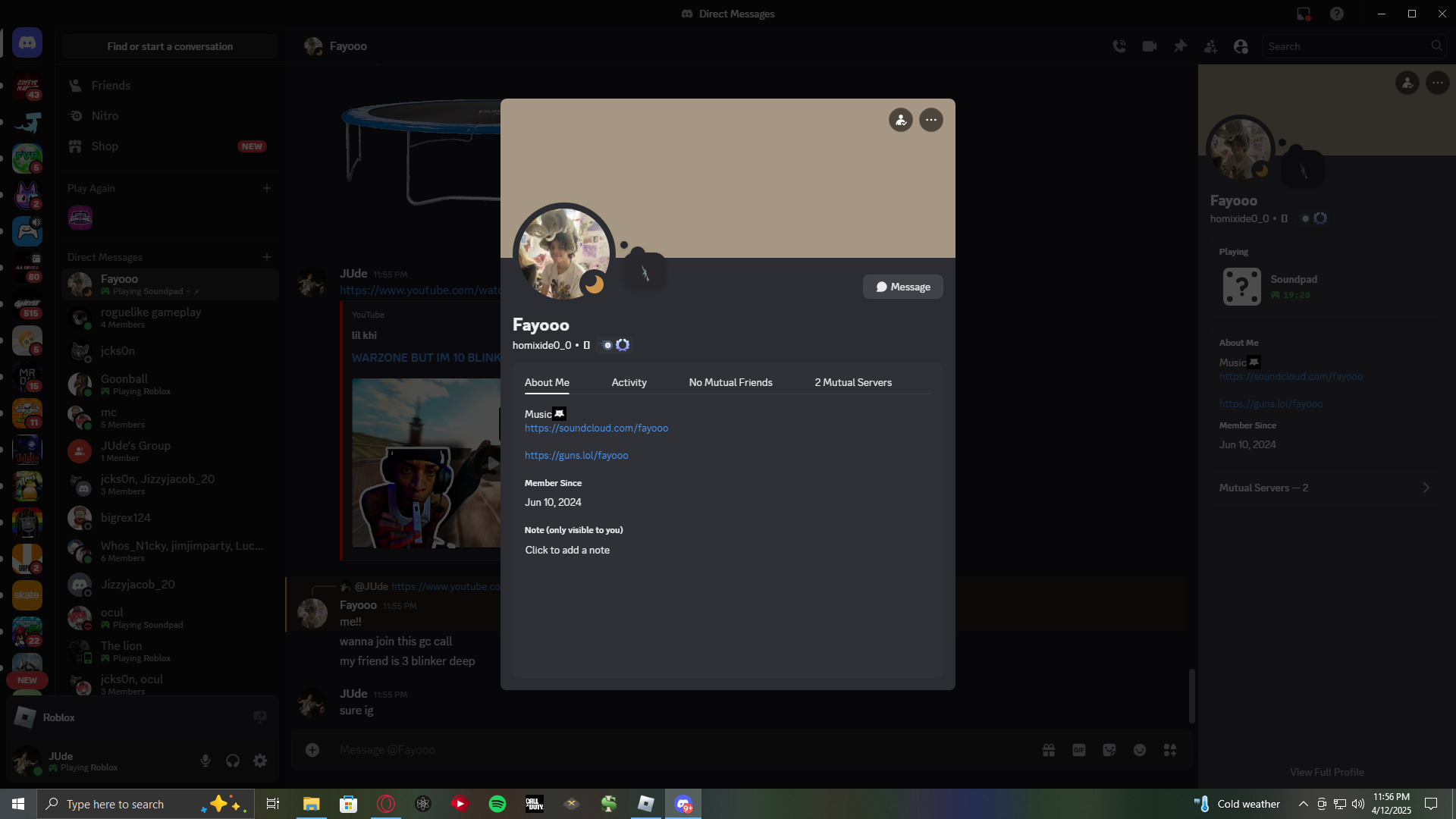The height and width of the screenshot is (819, 1456).
Task: Open the Goonball direct message
Action: click(170, 384)
